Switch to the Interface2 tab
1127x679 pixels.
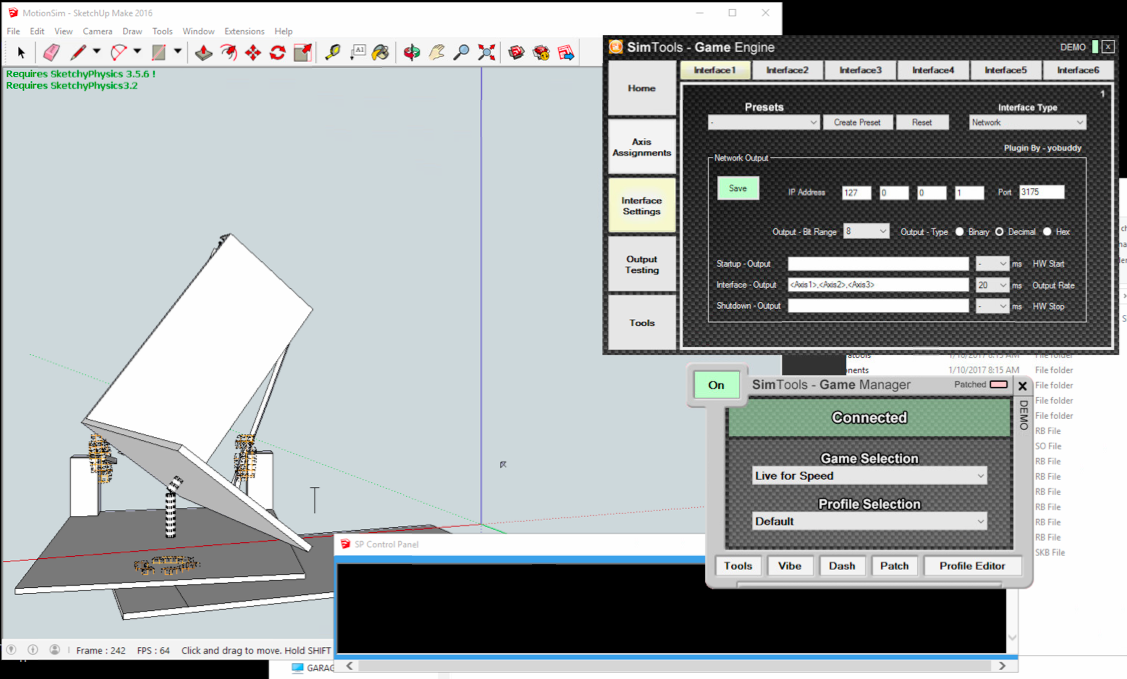787,70
